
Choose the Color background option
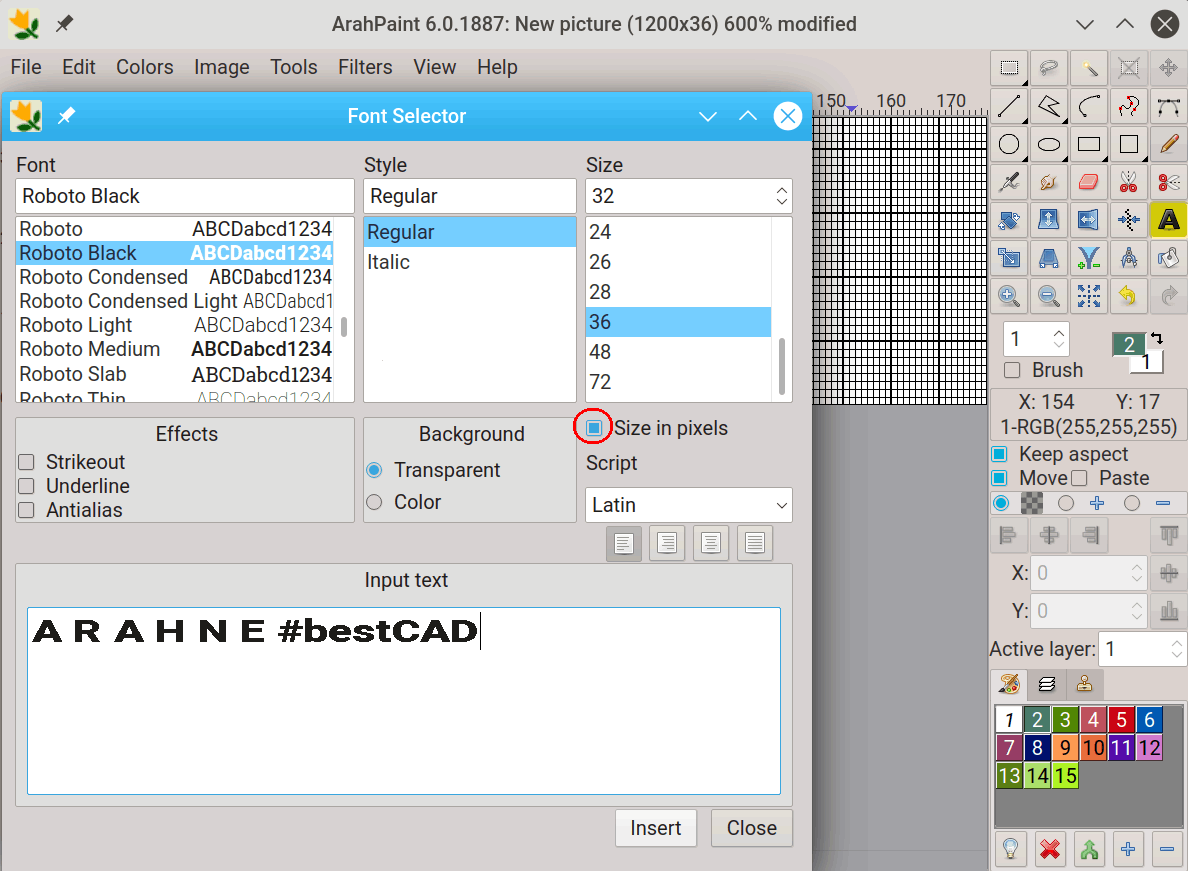[374, 502]
